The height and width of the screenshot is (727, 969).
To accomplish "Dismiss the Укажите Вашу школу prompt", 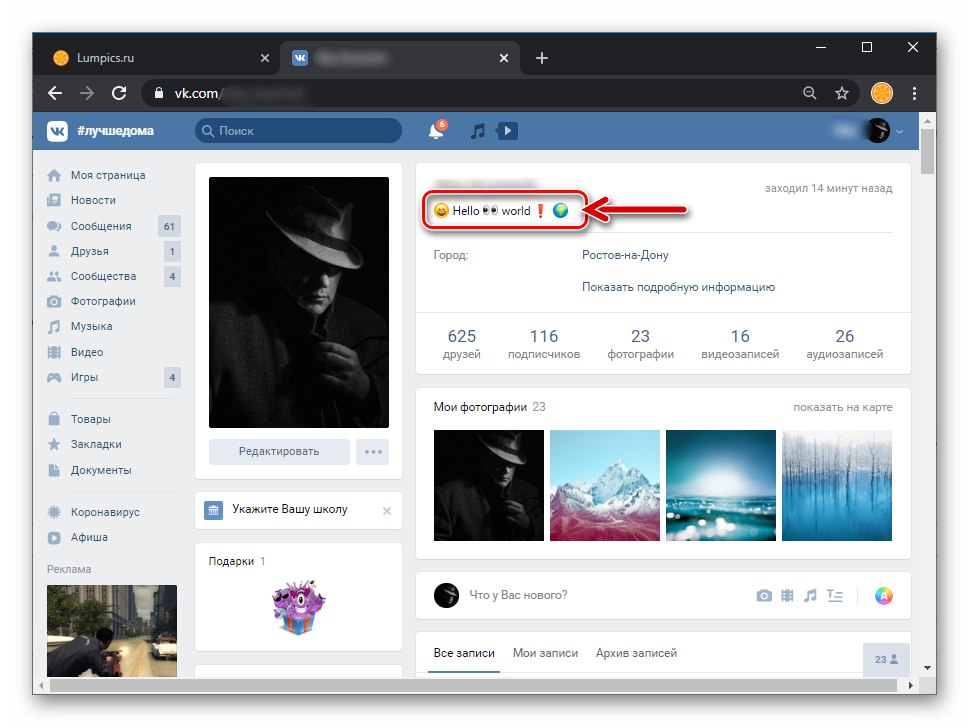I will tap(387, 511).
